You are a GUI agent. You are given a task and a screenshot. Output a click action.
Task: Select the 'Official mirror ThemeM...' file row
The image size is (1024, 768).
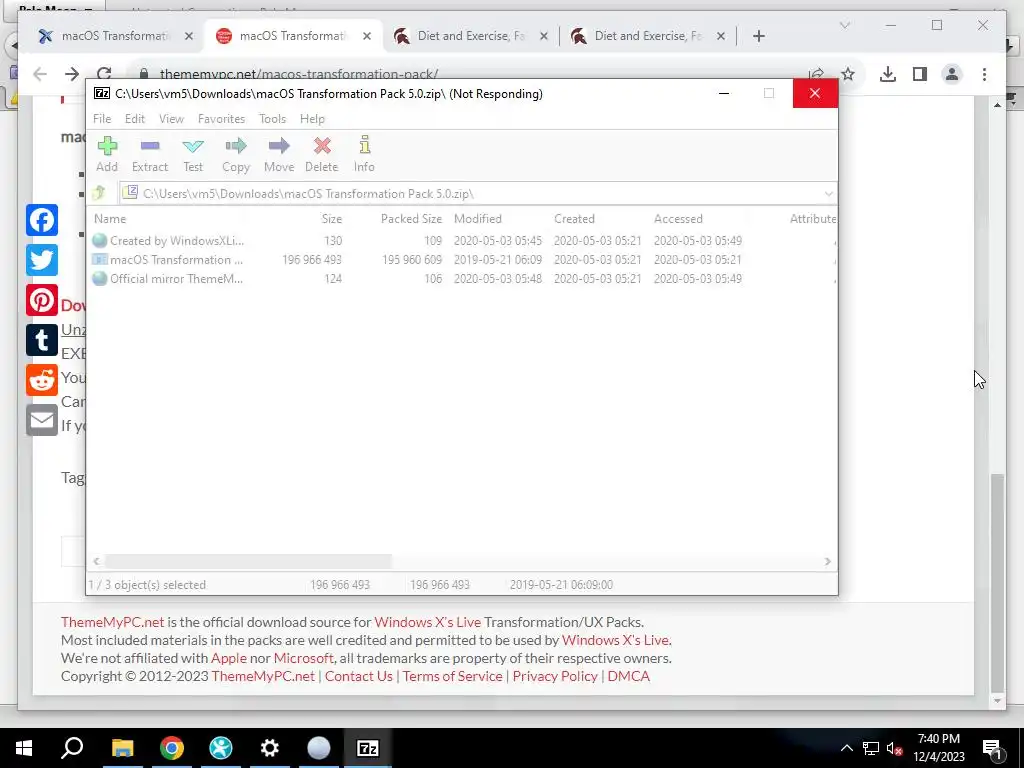tap(461, 279)
